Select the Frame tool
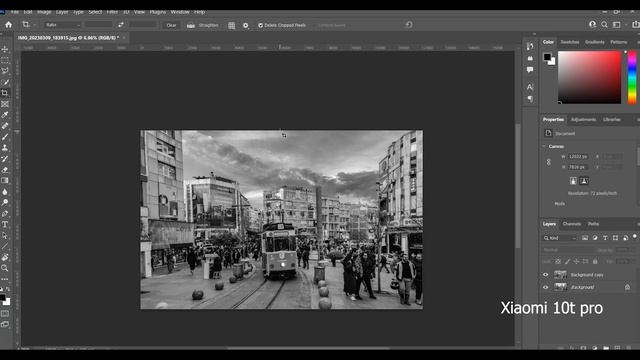This screenshot has width=640, height=360. [5, 104]
